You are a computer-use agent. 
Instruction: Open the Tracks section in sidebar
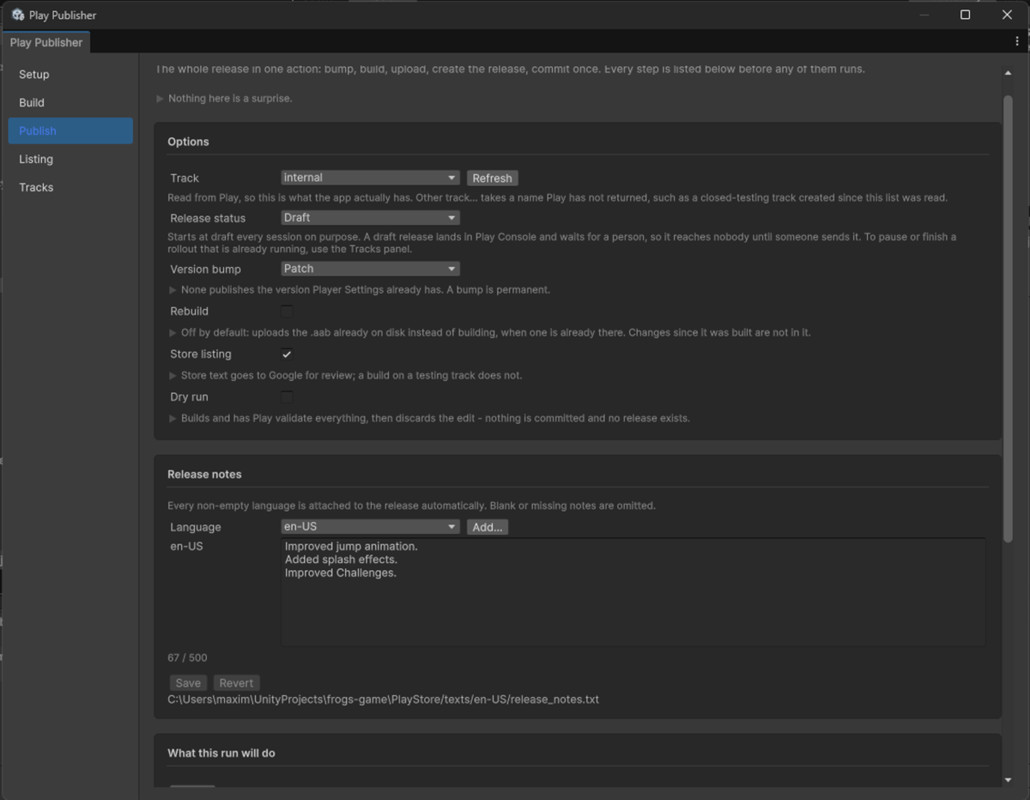(70, 187)
